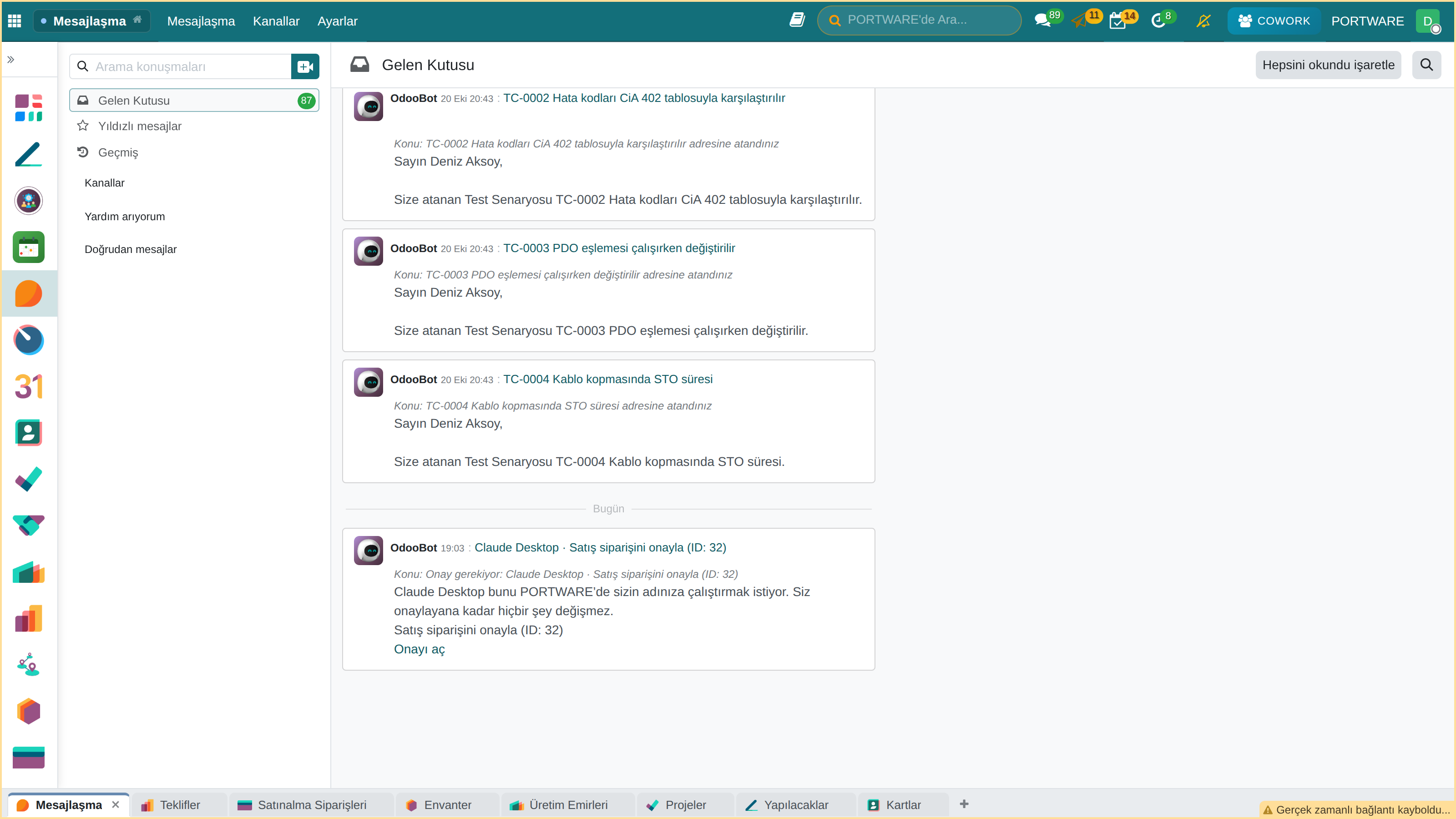The width and height of the screenshot is (1456, 819).
Task: Mark all as read with Hepsini okundu işaretle
Action: coord(1328,65)
